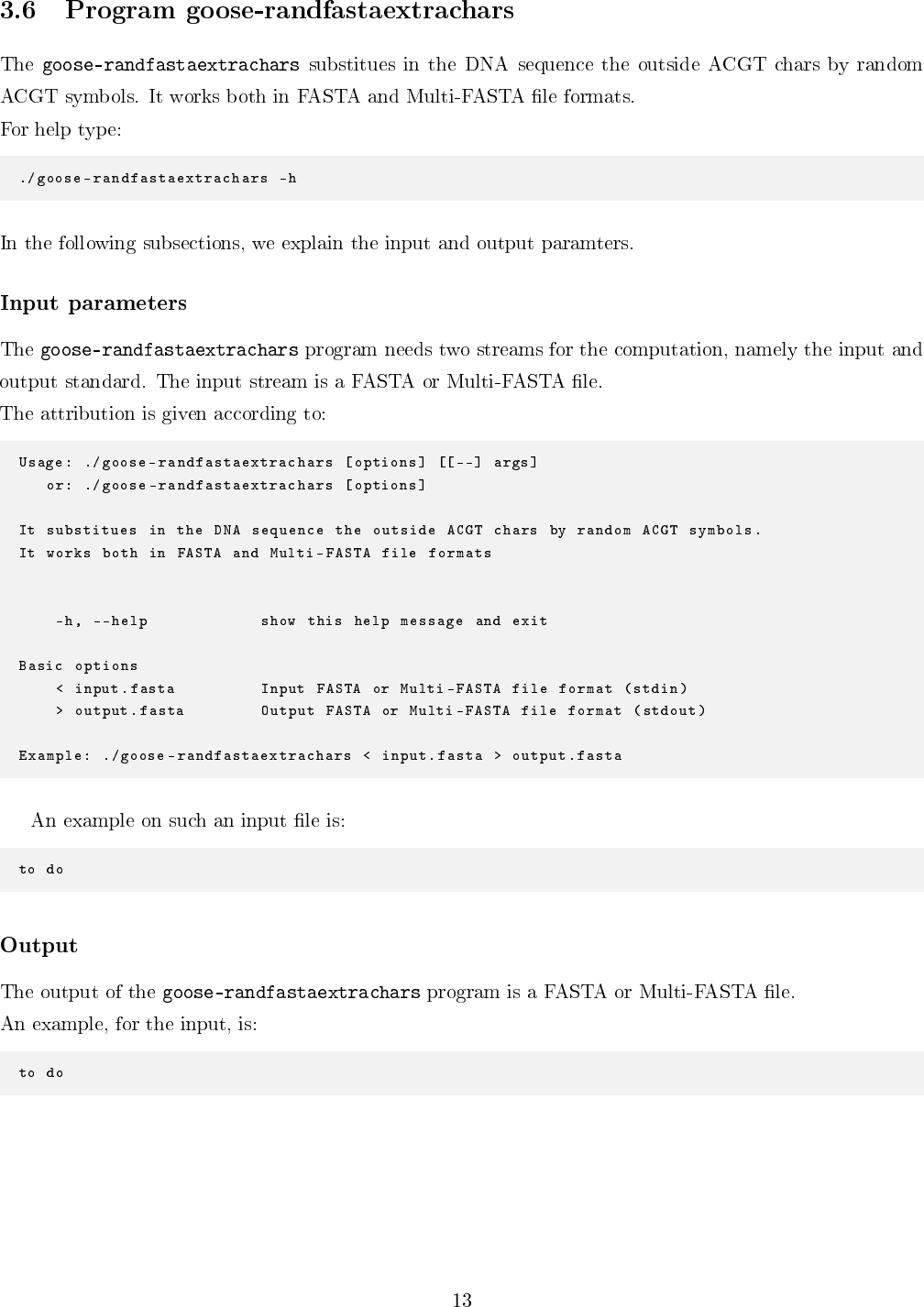The height and width of the screenshot is (1307, 924).
Task: Click the "For help type:" text
Action: tap(60, 129)
